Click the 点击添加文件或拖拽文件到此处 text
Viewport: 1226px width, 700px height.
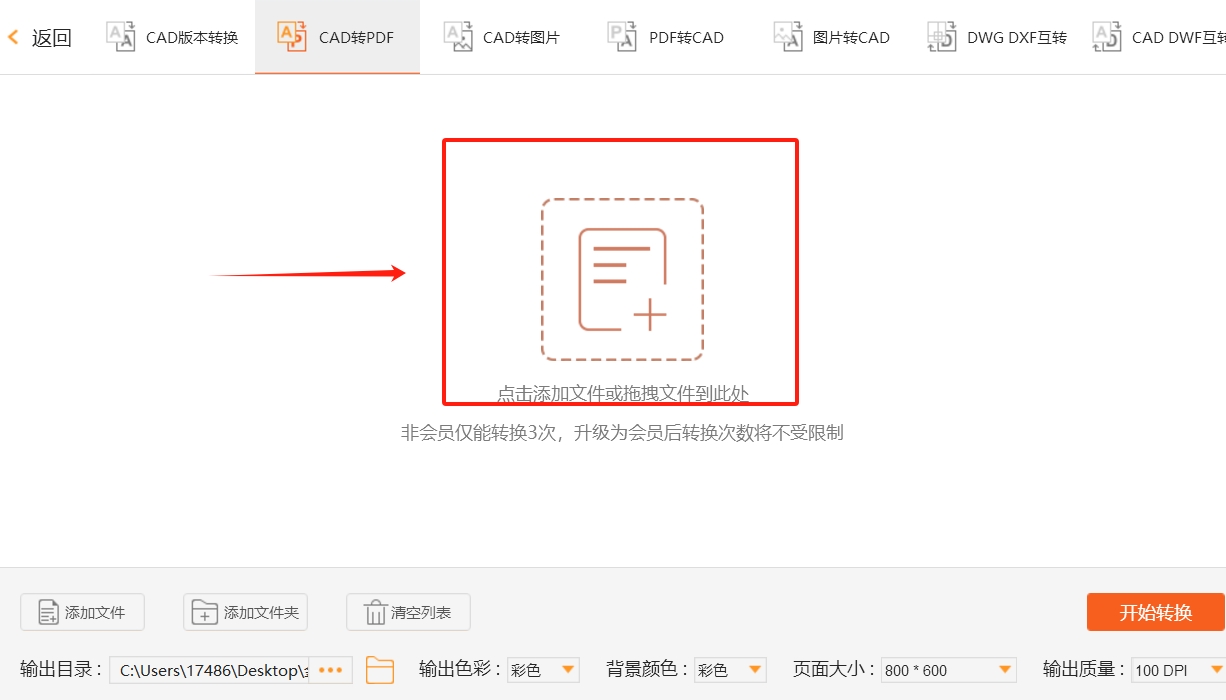tap(622, 394)
